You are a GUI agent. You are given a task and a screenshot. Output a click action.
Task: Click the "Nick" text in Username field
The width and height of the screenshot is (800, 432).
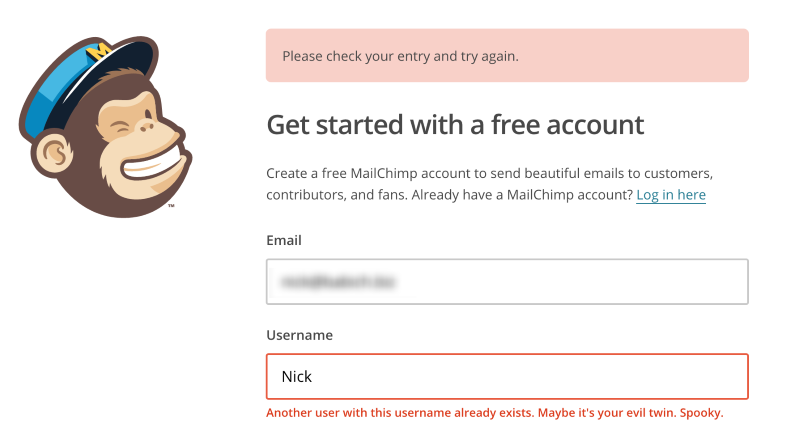pyautogui.click(x=297, y=377)
